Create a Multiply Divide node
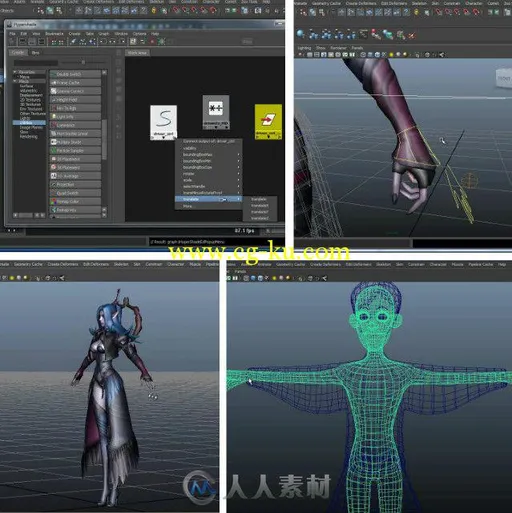 tap(75, 142)
